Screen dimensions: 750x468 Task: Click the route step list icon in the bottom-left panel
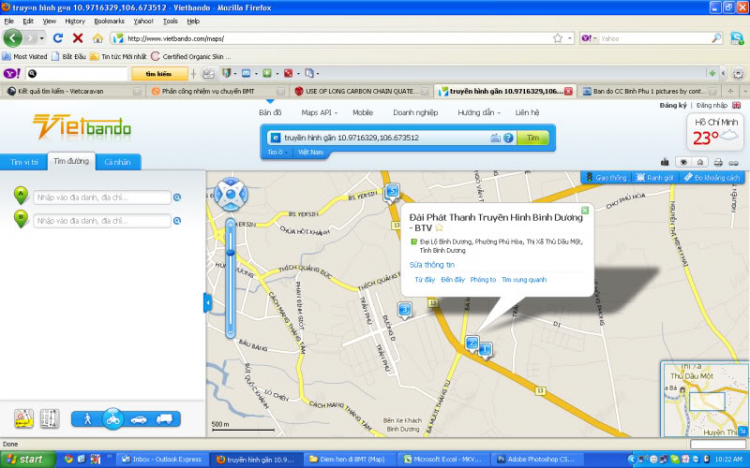coord(49,419)
